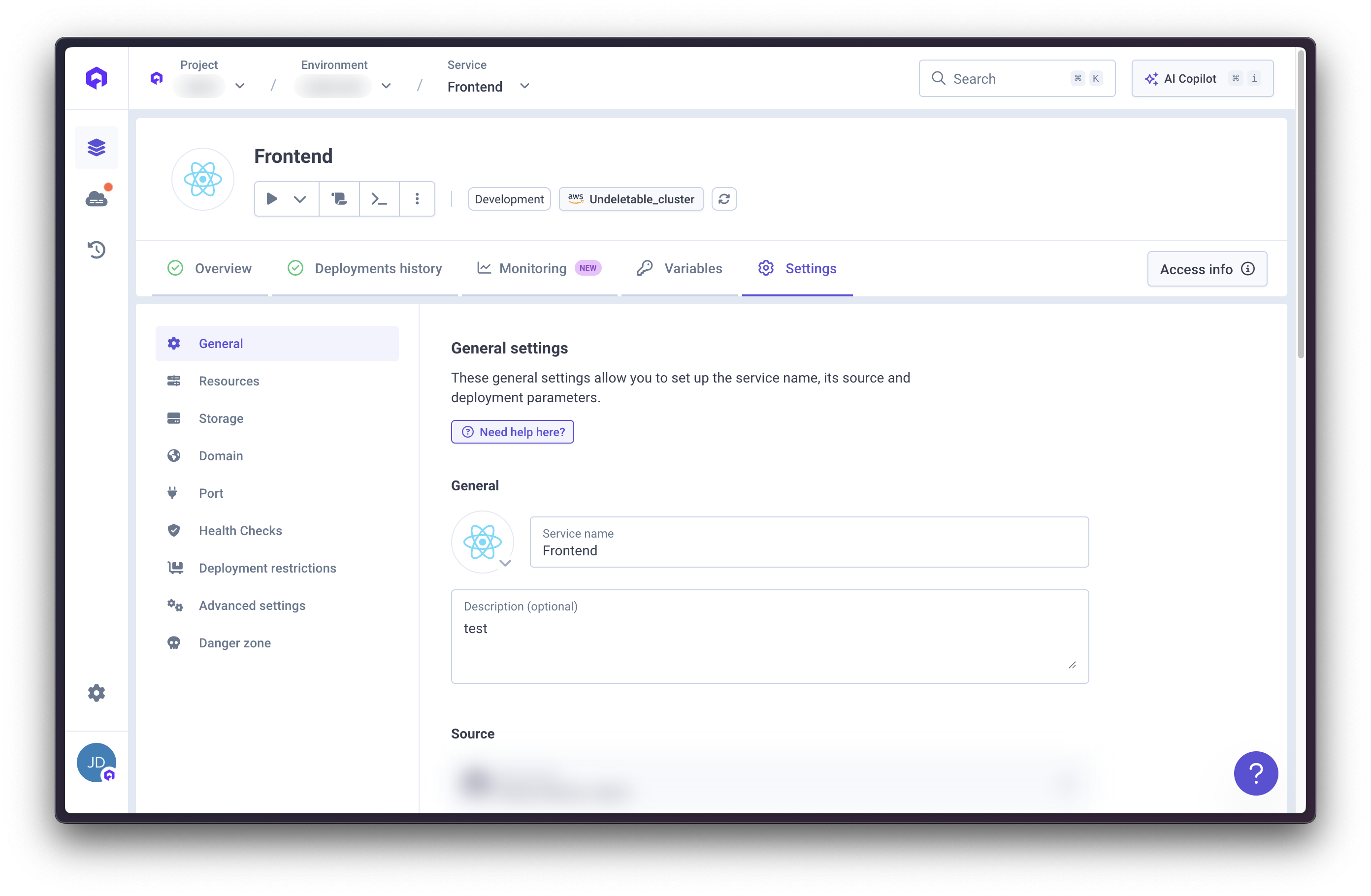
Task: Open audit logs via the clock sidebar icon
Action: click(x=96, y=249)
